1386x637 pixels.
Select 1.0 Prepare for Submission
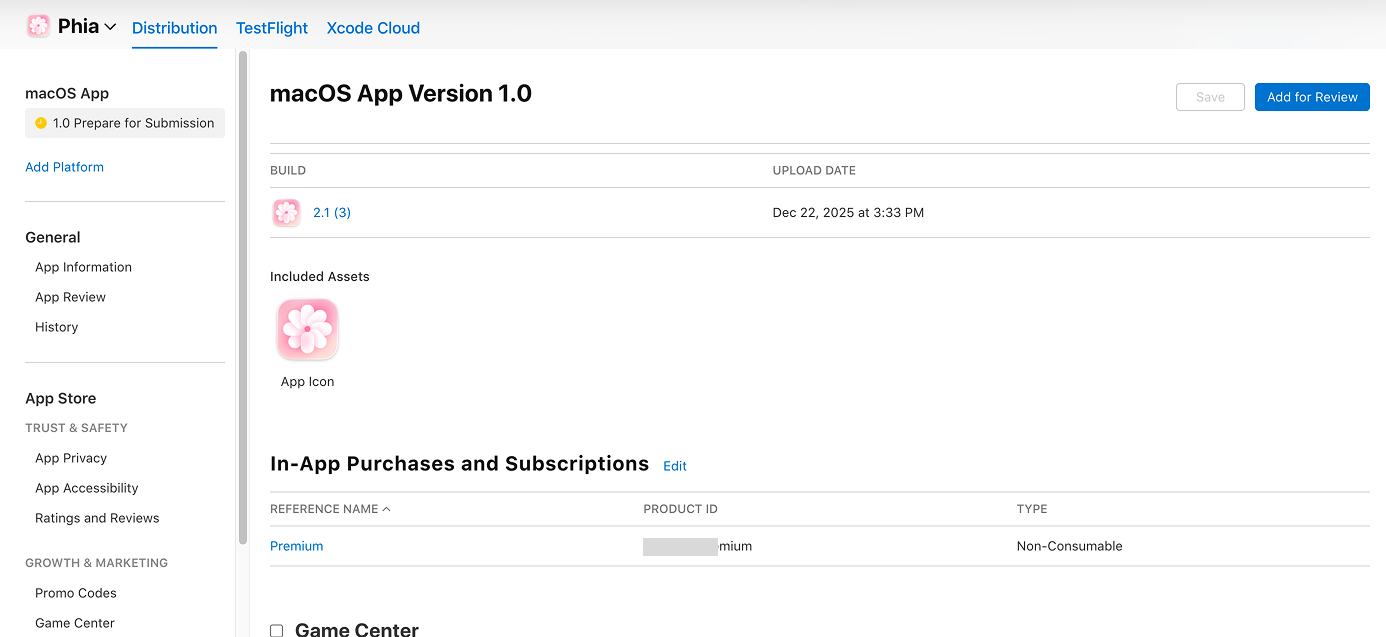click(133, 123)
